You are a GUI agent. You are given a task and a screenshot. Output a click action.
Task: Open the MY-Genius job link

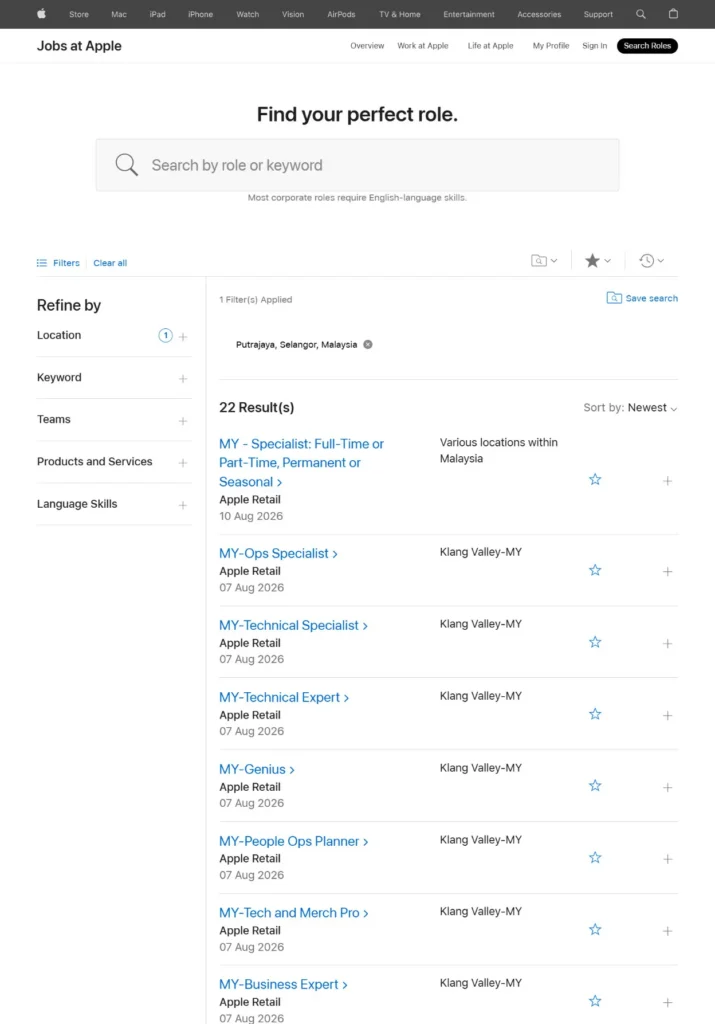(257, 769)
